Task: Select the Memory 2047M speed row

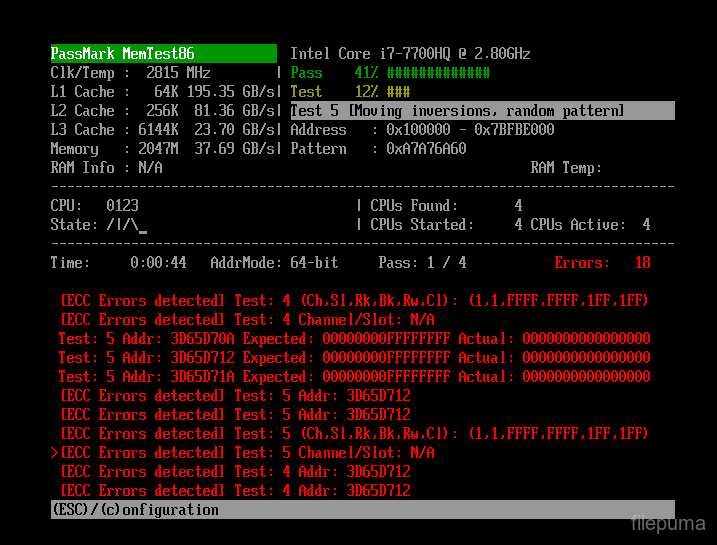Action: point(163,149)
